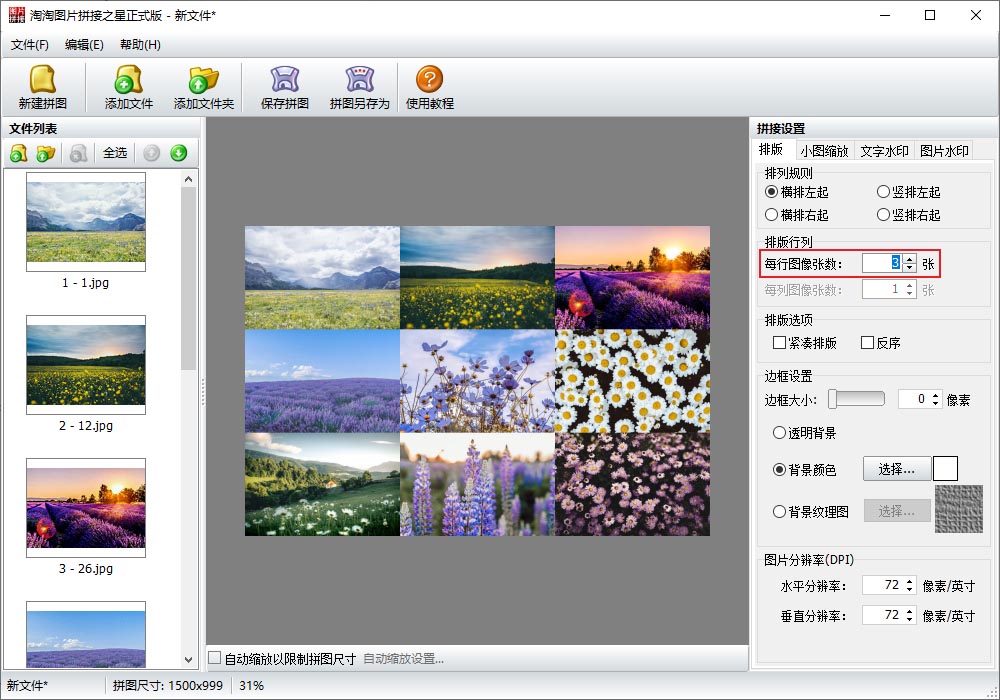The image size is (1000, 700).
Task: Click add-file icon in file list toolbar
Action: pos(18,153)
